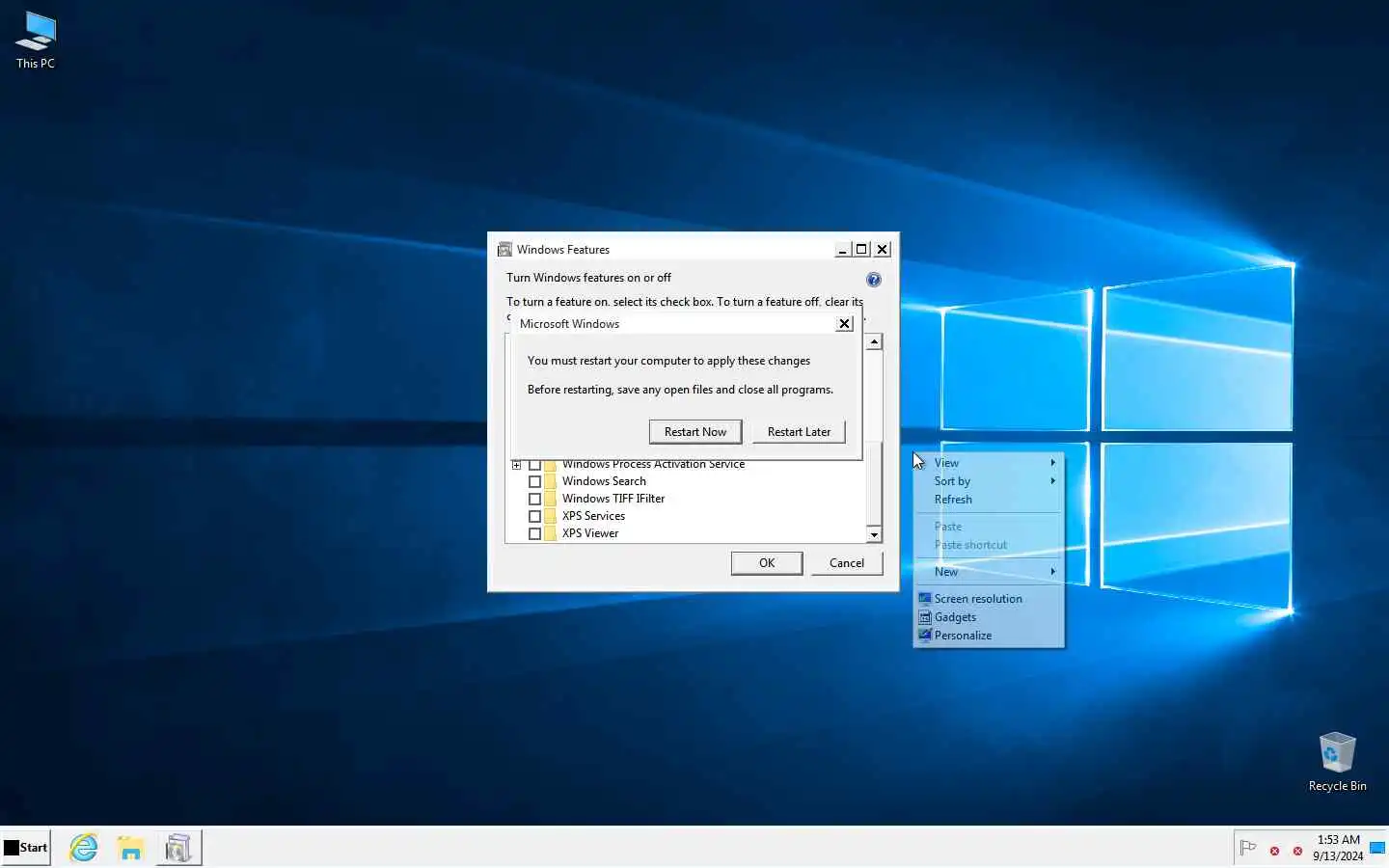Click the greyed Paste menu entry
Viewport: 1389px width, 868px height.
[989, 527]
